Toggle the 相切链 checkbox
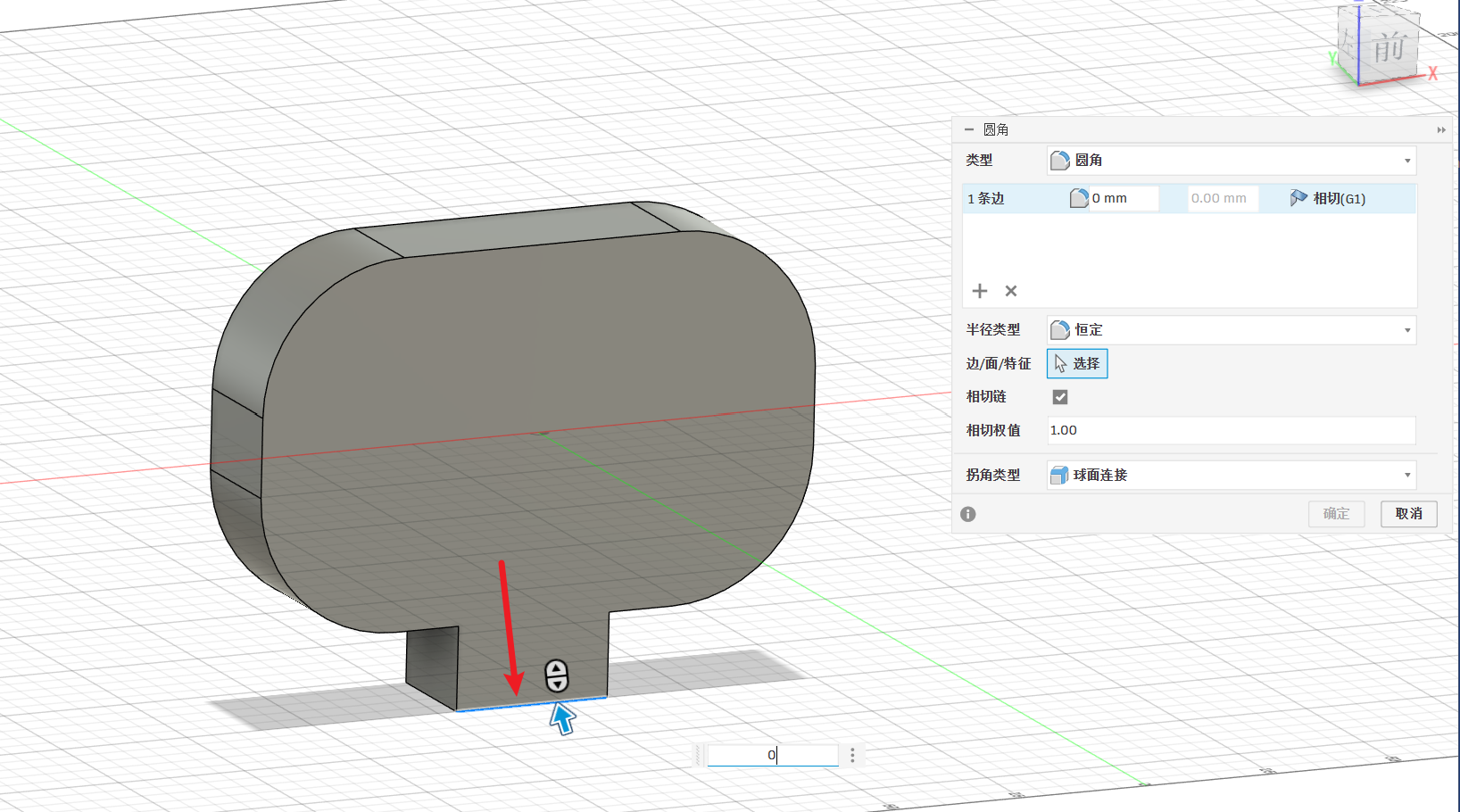Screen dimensions: 1460x812 coord(1060,397)
